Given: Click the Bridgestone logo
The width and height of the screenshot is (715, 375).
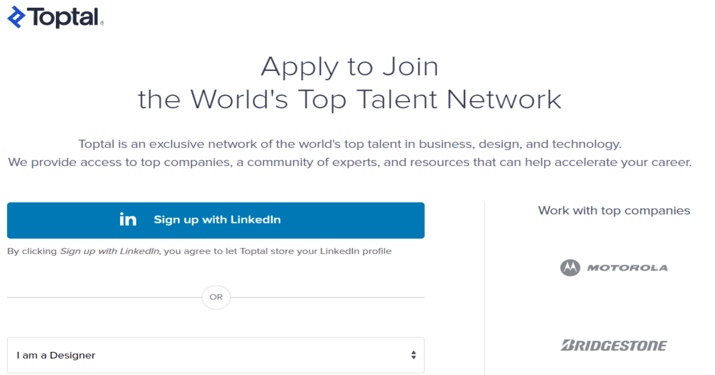Looking at the screenshot, I should [x=614, y=345].
